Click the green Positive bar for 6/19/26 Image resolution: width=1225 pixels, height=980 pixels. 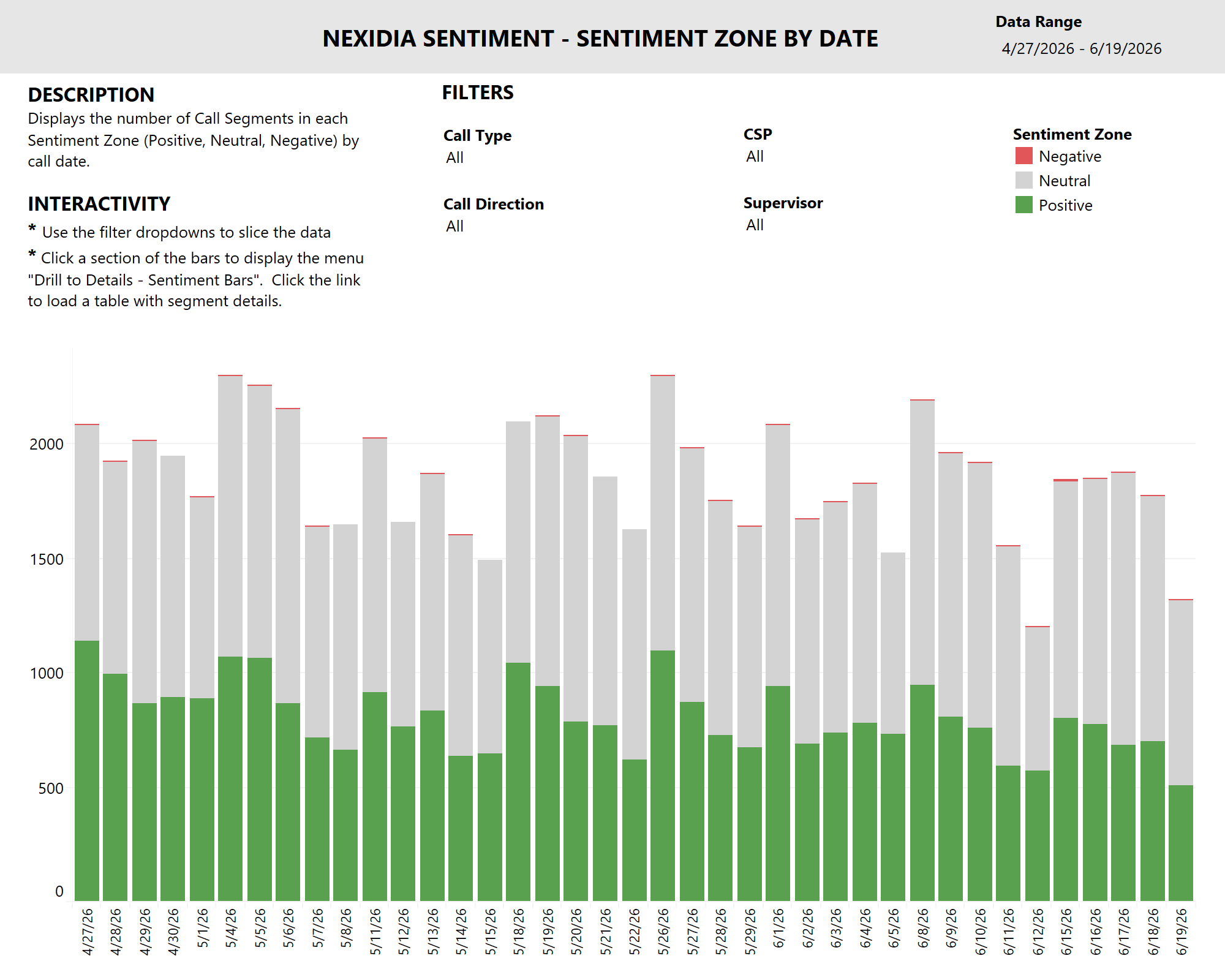[1181, 843]
